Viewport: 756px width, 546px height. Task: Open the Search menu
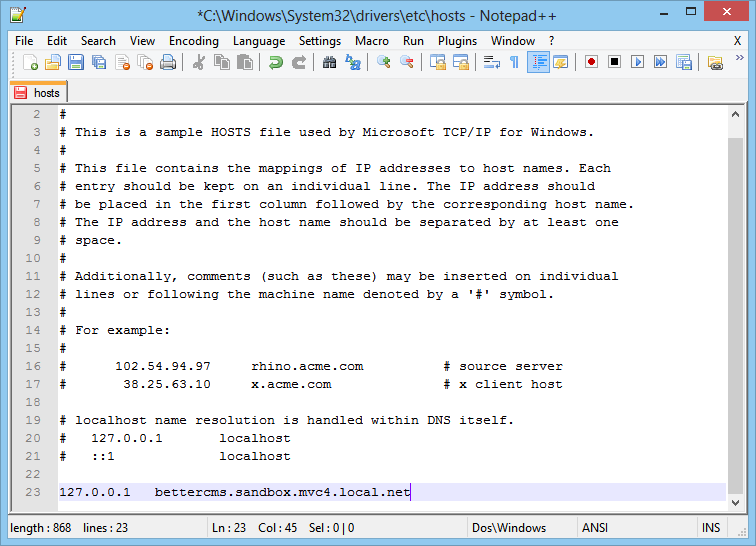click(x=98, y=41)
